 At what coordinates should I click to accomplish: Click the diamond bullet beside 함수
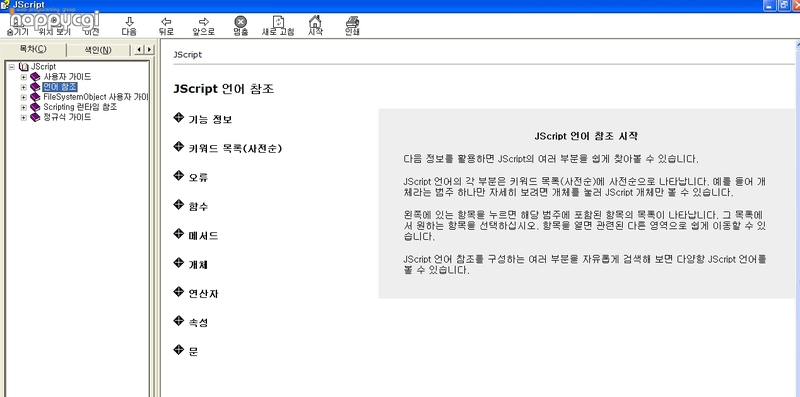(179, 205)
